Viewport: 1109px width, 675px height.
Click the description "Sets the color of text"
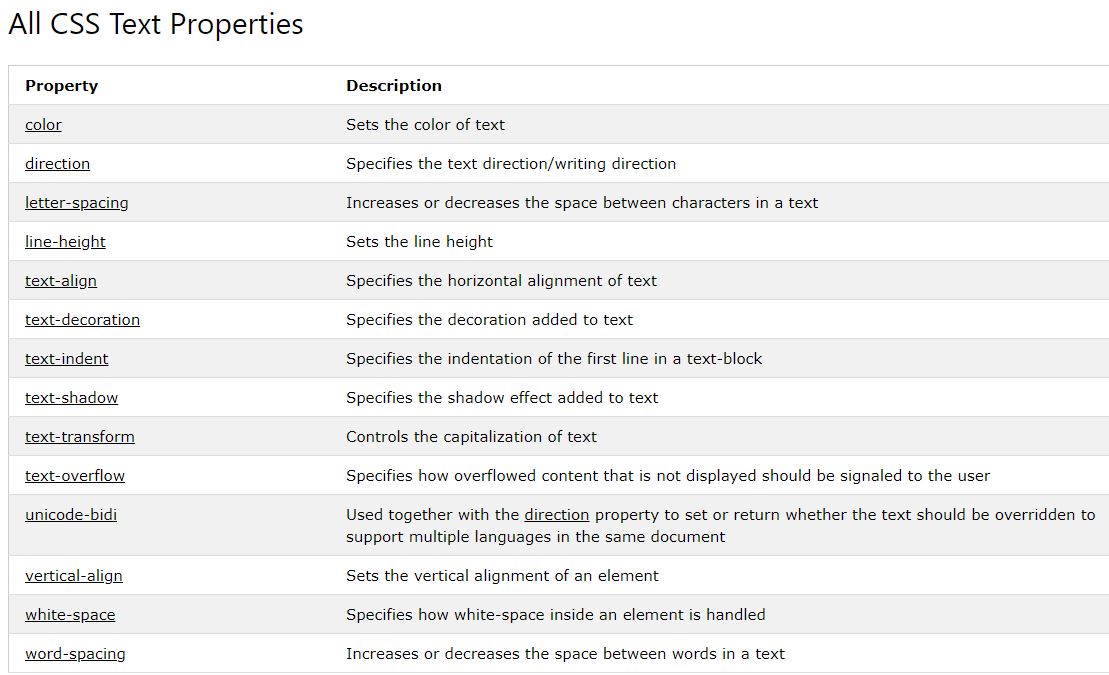[425, 125]
